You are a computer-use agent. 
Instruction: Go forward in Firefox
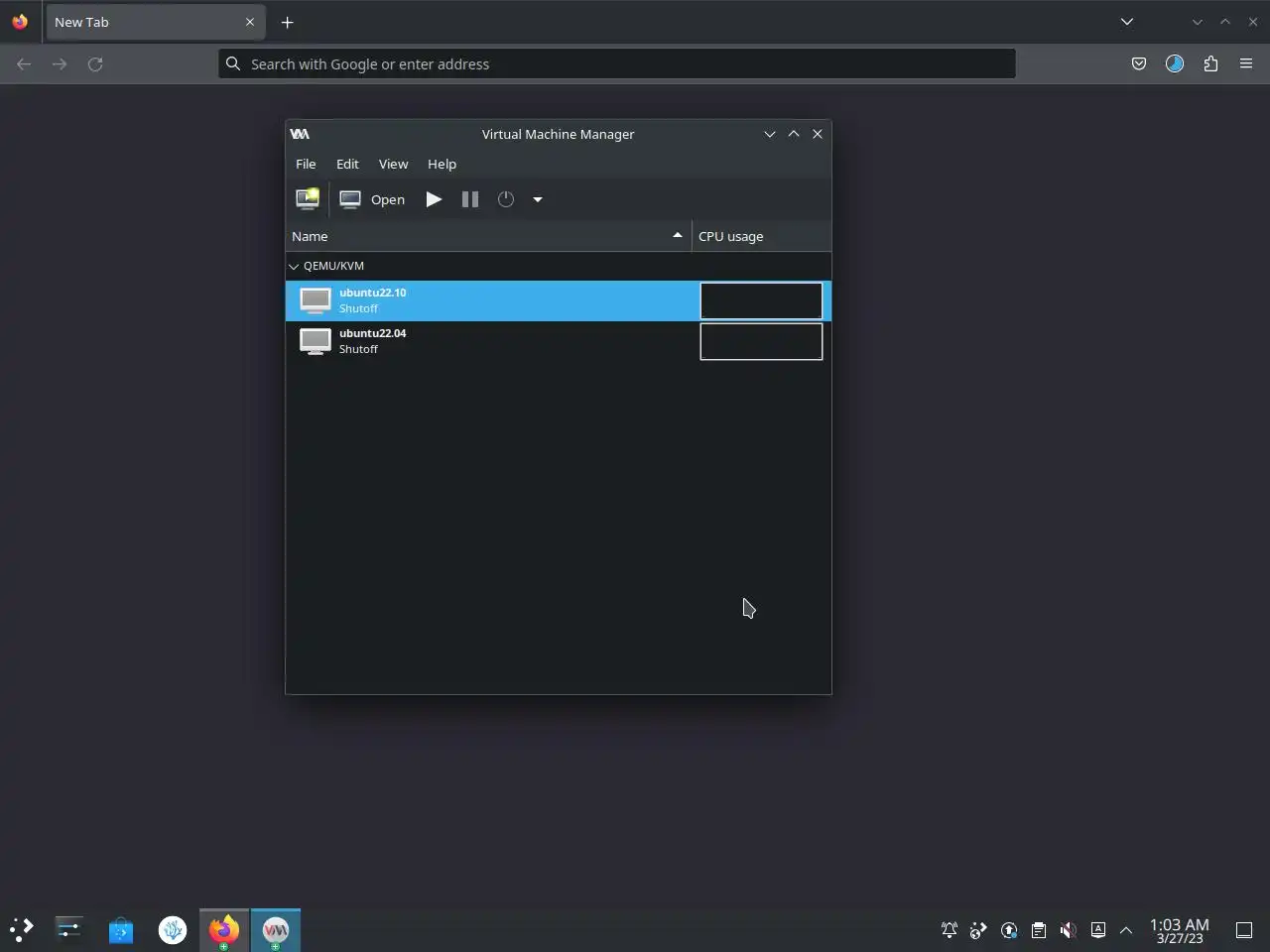(60, 63)
